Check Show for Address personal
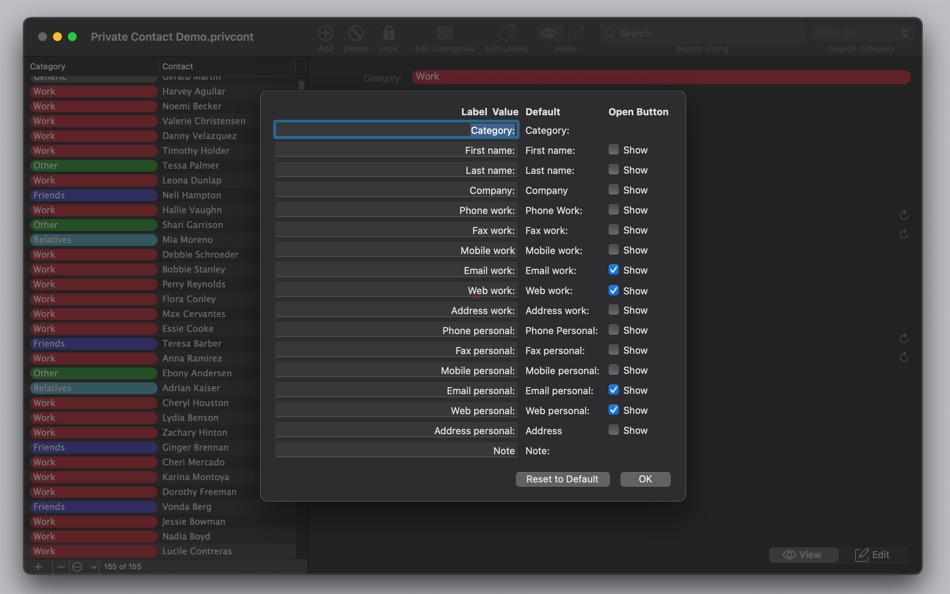Viewport: 950px width, 594px height. [x=614, y=430]
